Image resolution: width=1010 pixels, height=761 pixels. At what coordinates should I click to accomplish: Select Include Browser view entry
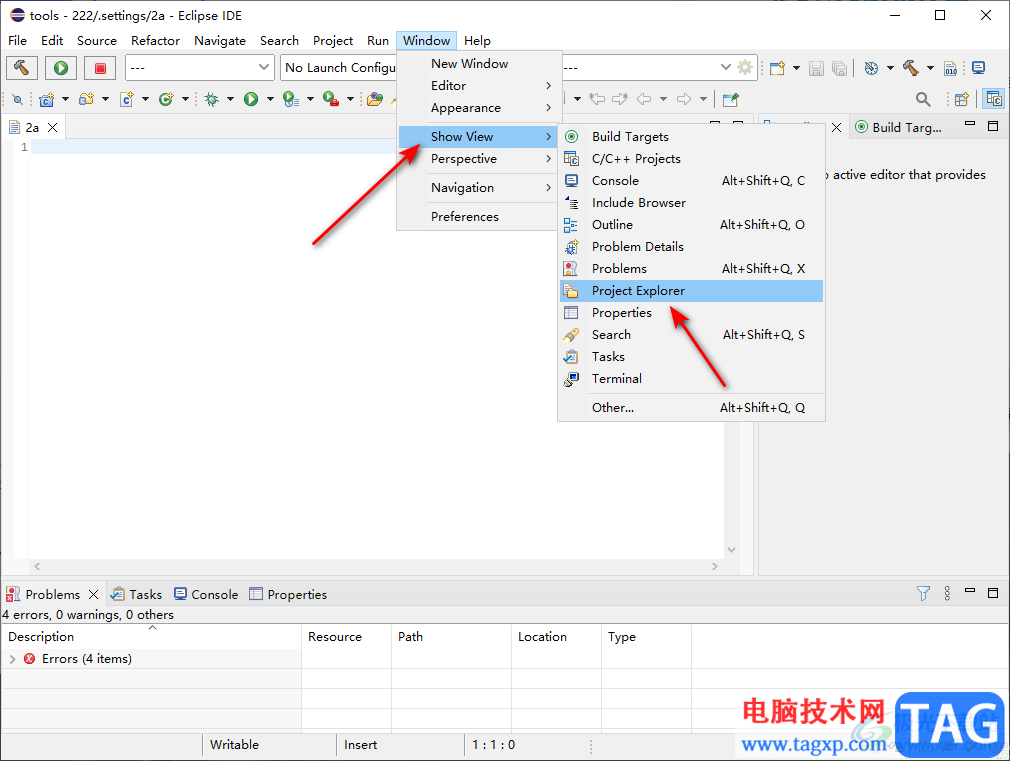click(x=691, y=202)
